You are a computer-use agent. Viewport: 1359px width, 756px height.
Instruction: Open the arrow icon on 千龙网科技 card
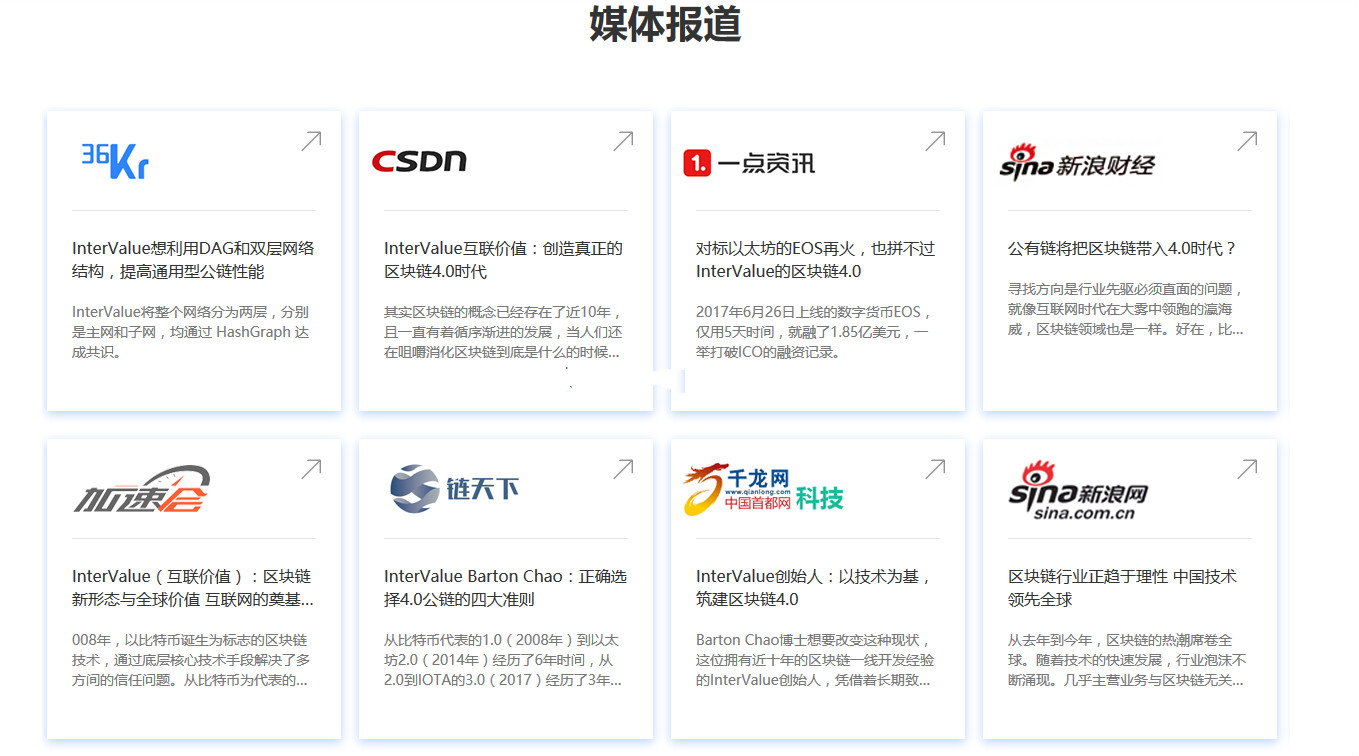[935, 469]
